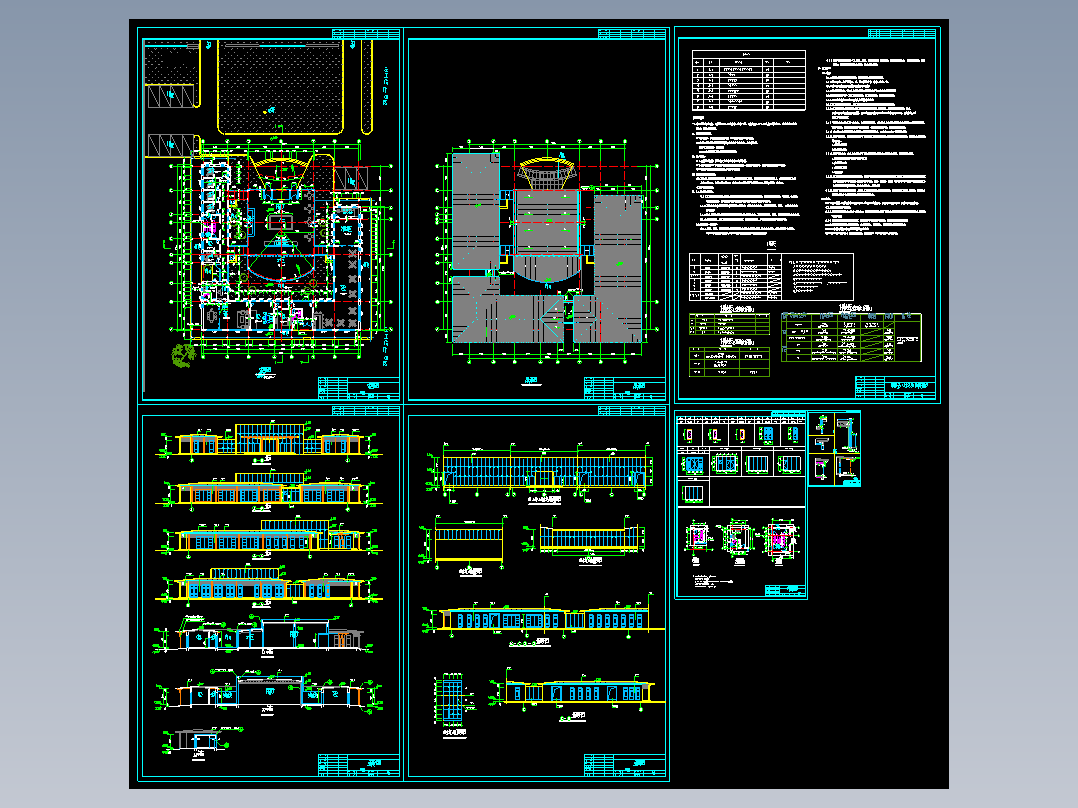The image size is (1078, 808).
Task: Click the green tree symbol beside the floor plan
Action: point(184,356)
